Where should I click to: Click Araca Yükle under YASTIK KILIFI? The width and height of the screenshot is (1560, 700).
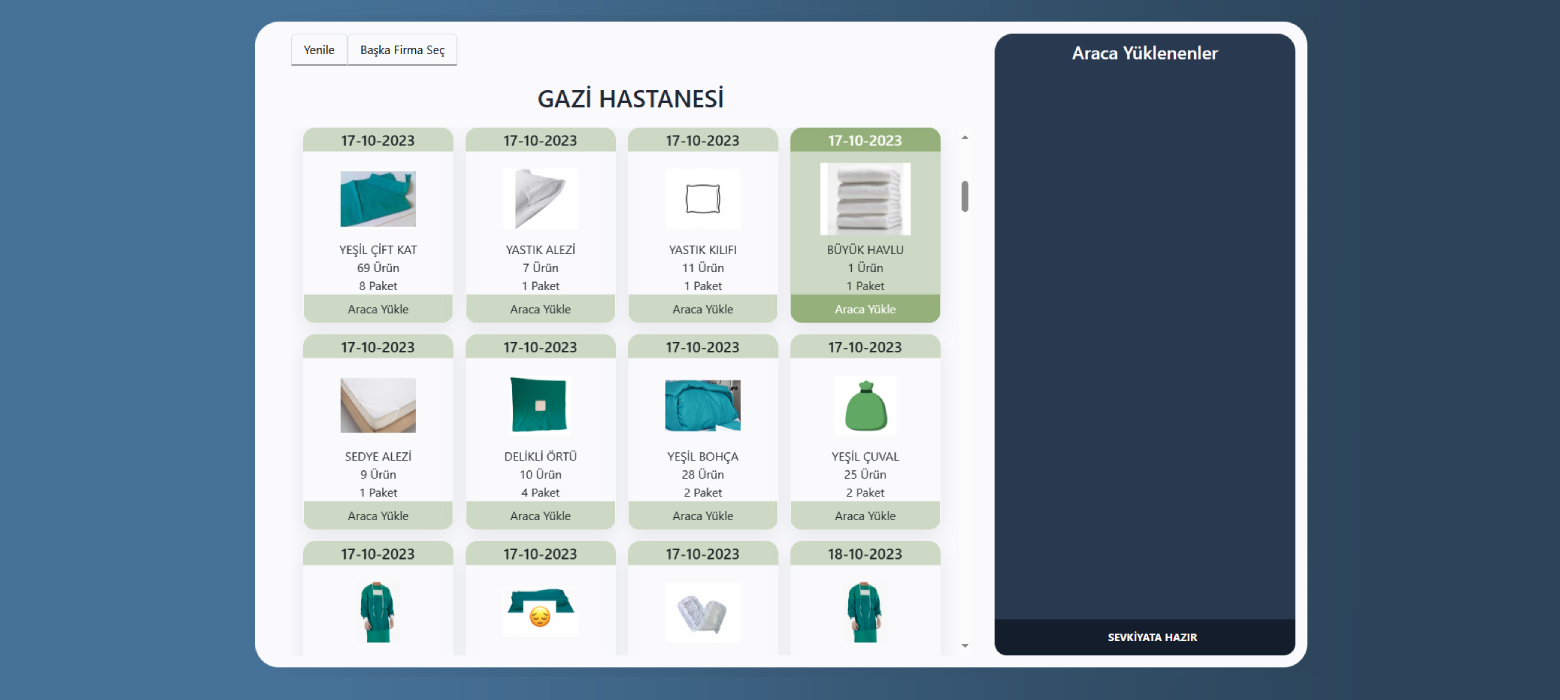[x=703, y=309]
